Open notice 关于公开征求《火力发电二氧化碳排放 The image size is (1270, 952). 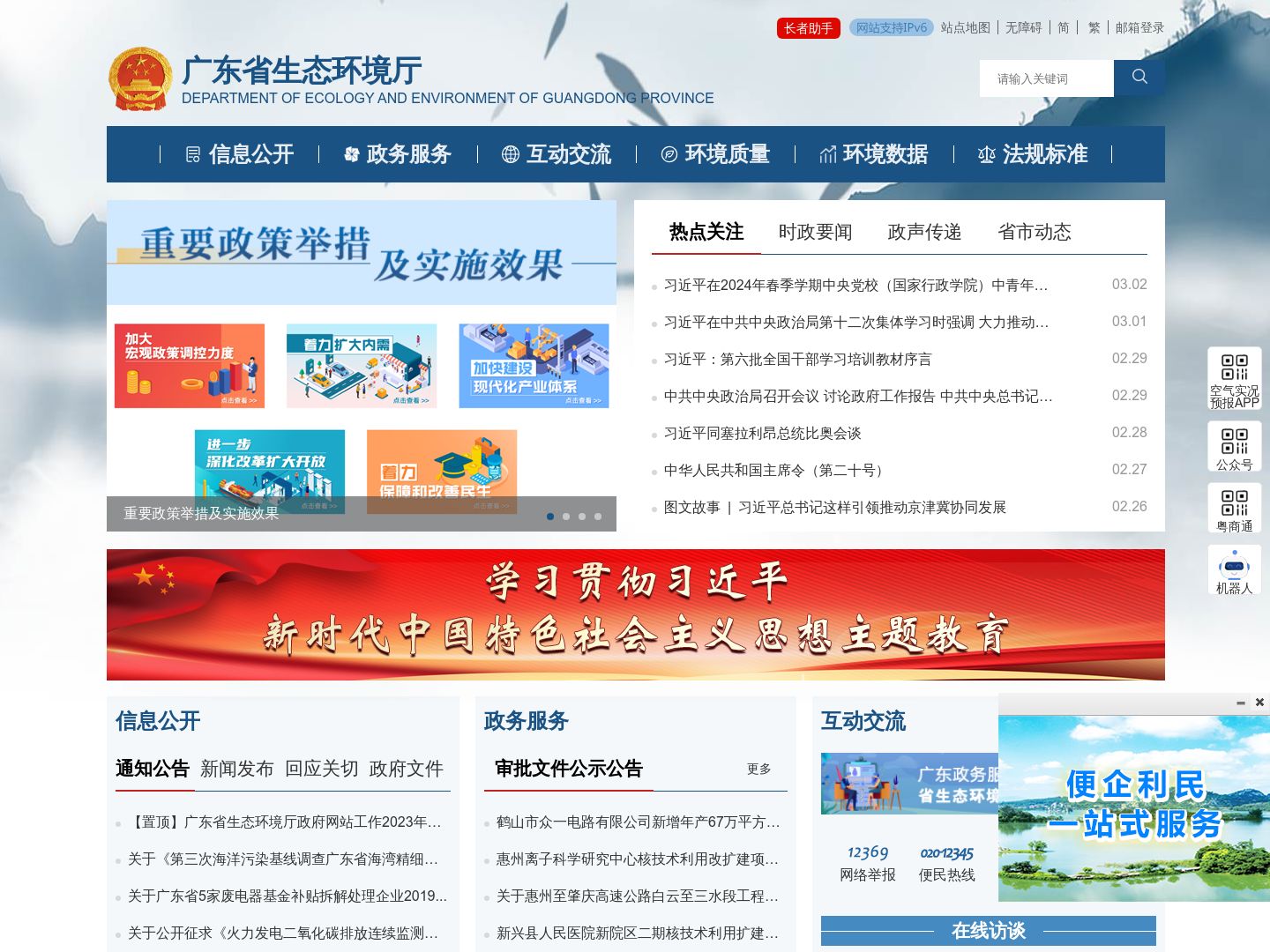coord(283,933)
